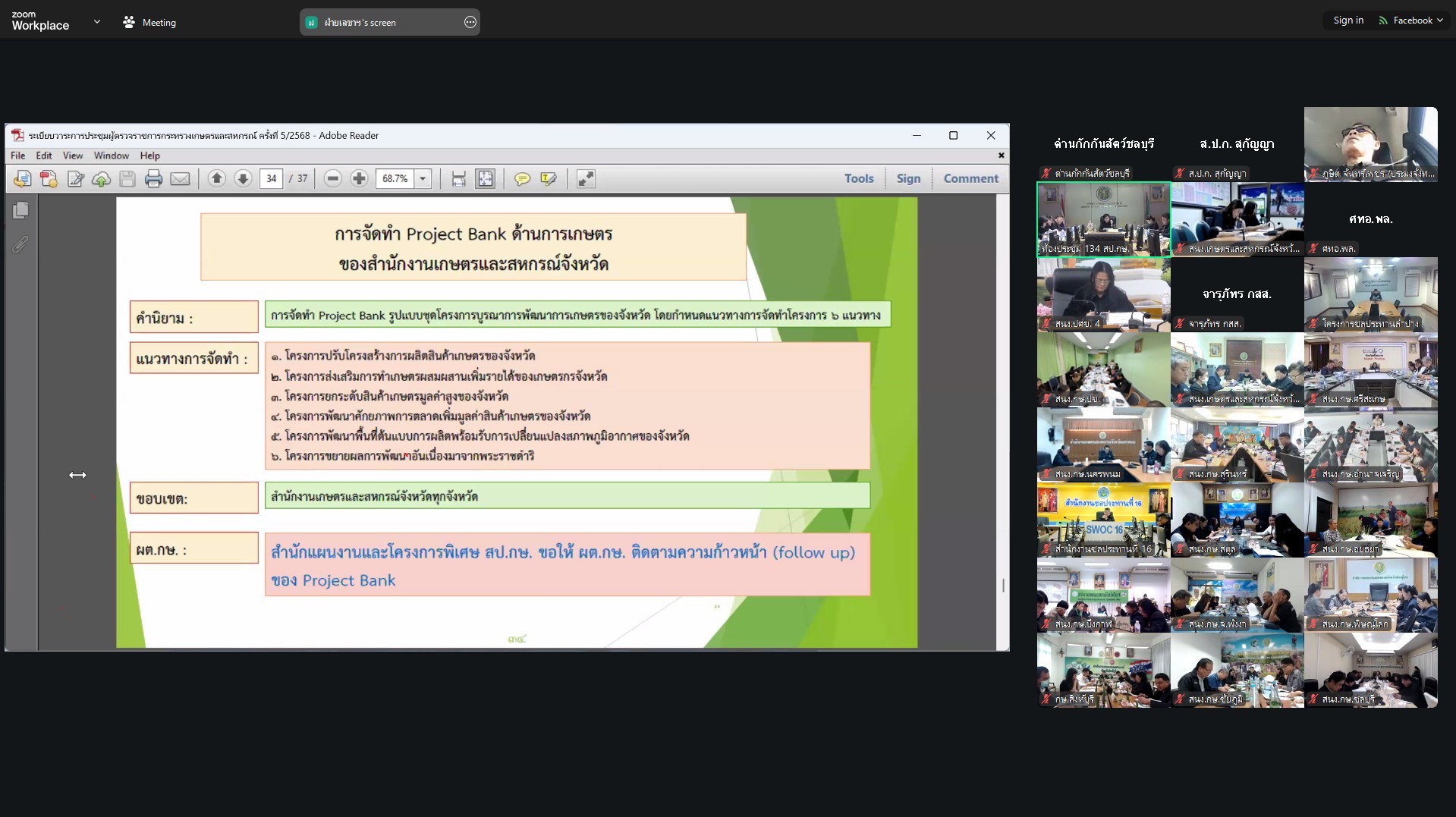Enable the highlight text tool
1456x817 pixels.
click(x=549, y=179)
